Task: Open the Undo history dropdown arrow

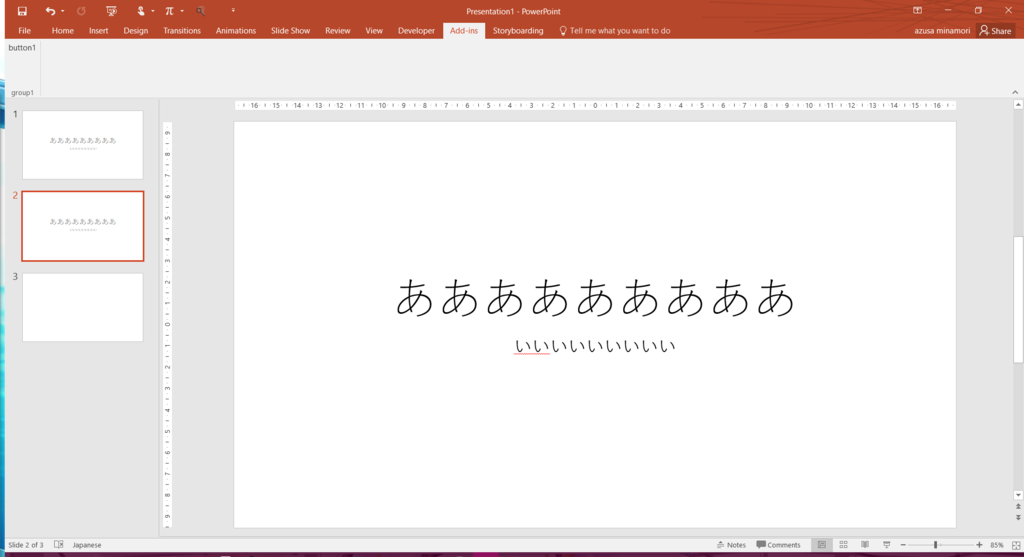Action: 63,11
